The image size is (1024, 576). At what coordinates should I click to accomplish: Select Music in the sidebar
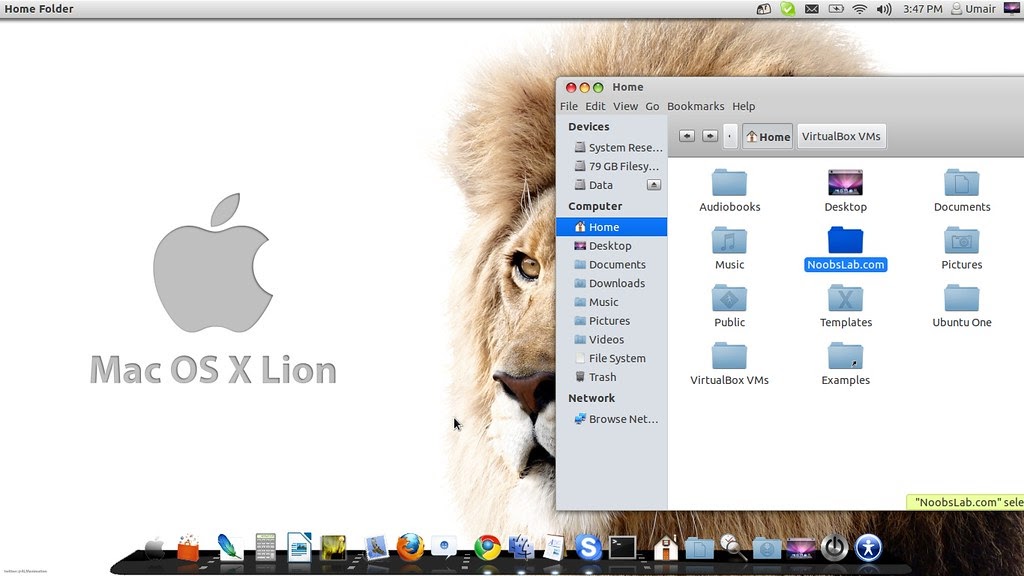click(612, 302)
